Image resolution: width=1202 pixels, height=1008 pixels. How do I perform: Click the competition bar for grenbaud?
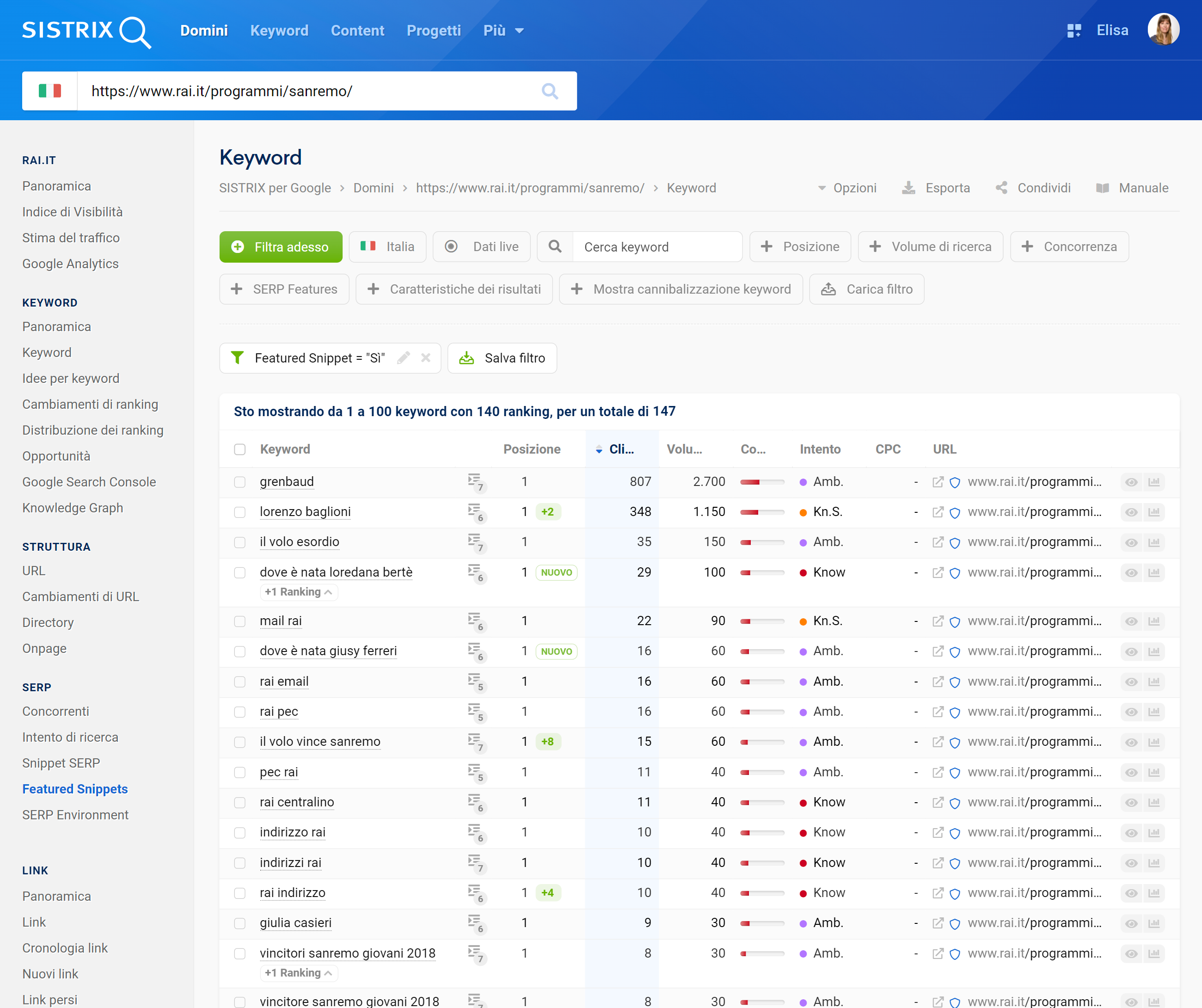point(762,482)
